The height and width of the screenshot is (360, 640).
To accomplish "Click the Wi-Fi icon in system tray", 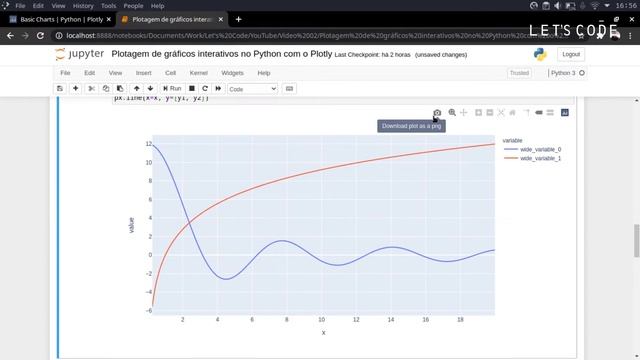I will pos(595,6).
